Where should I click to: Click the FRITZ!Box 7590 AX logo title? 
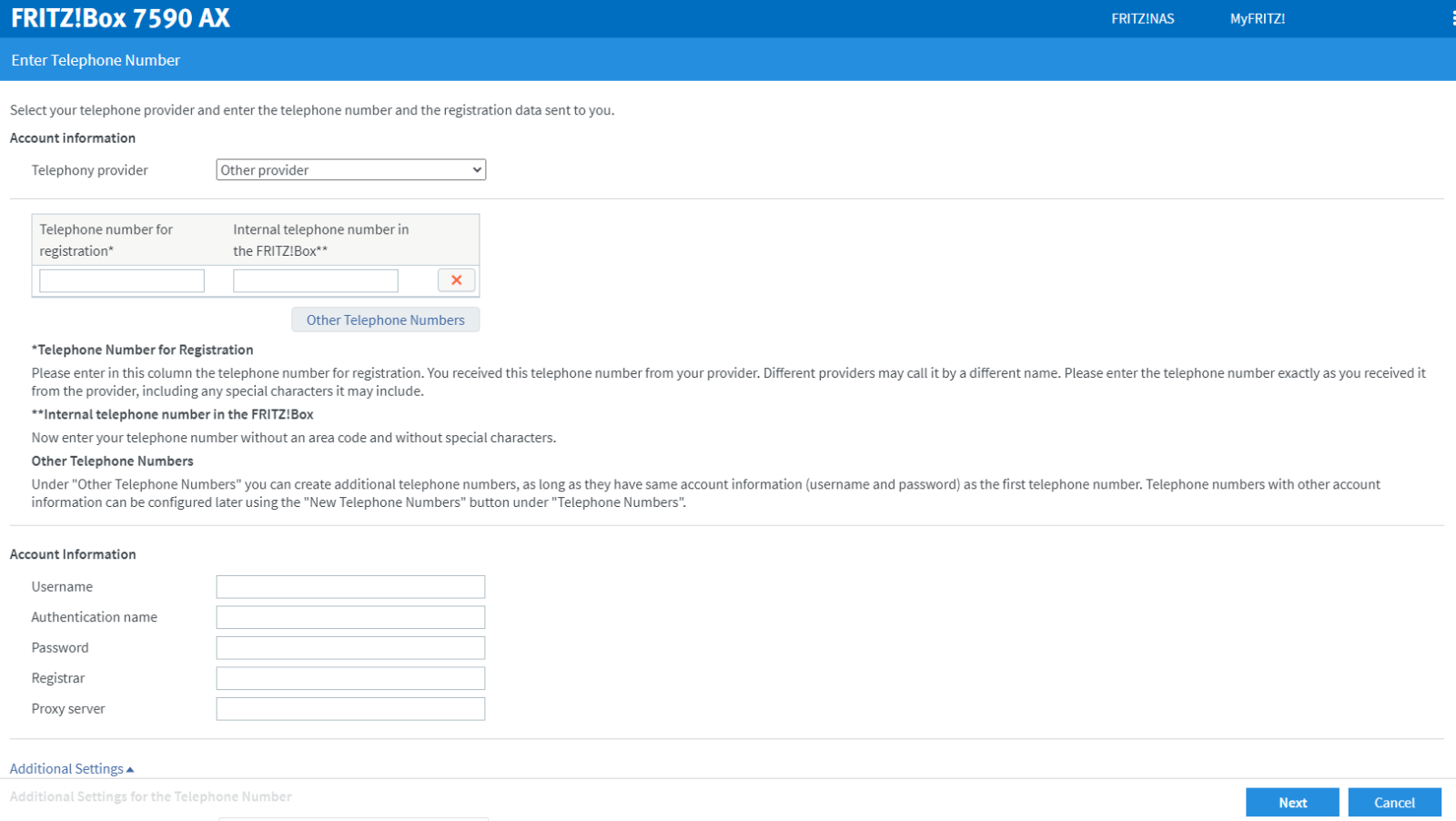pos(120,18)
